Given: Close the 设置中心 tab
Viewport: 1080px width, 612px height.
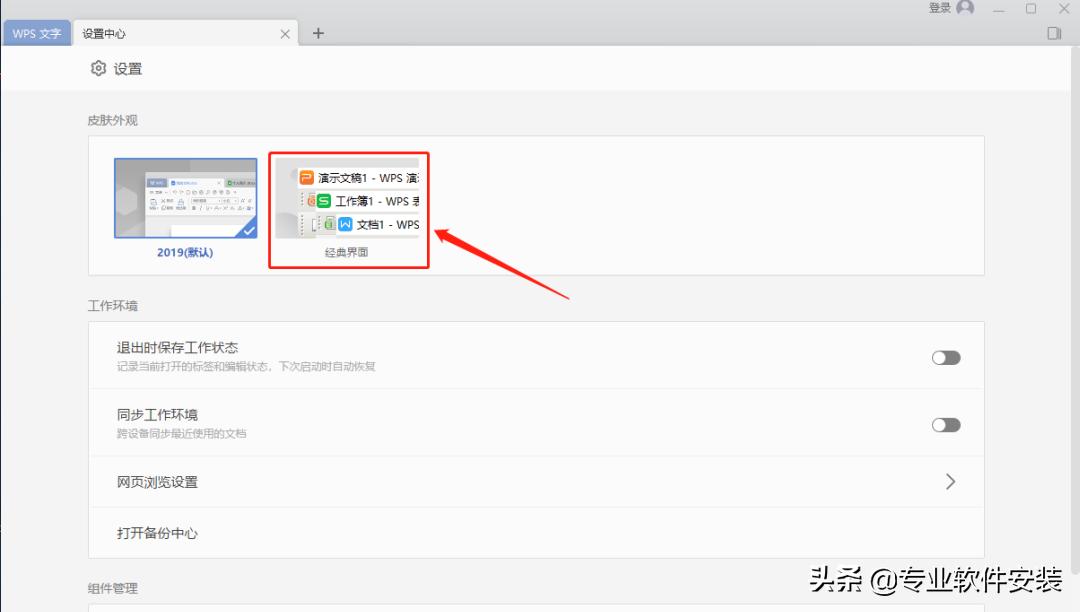Looking at the screenshot, I should click(285, 34).
